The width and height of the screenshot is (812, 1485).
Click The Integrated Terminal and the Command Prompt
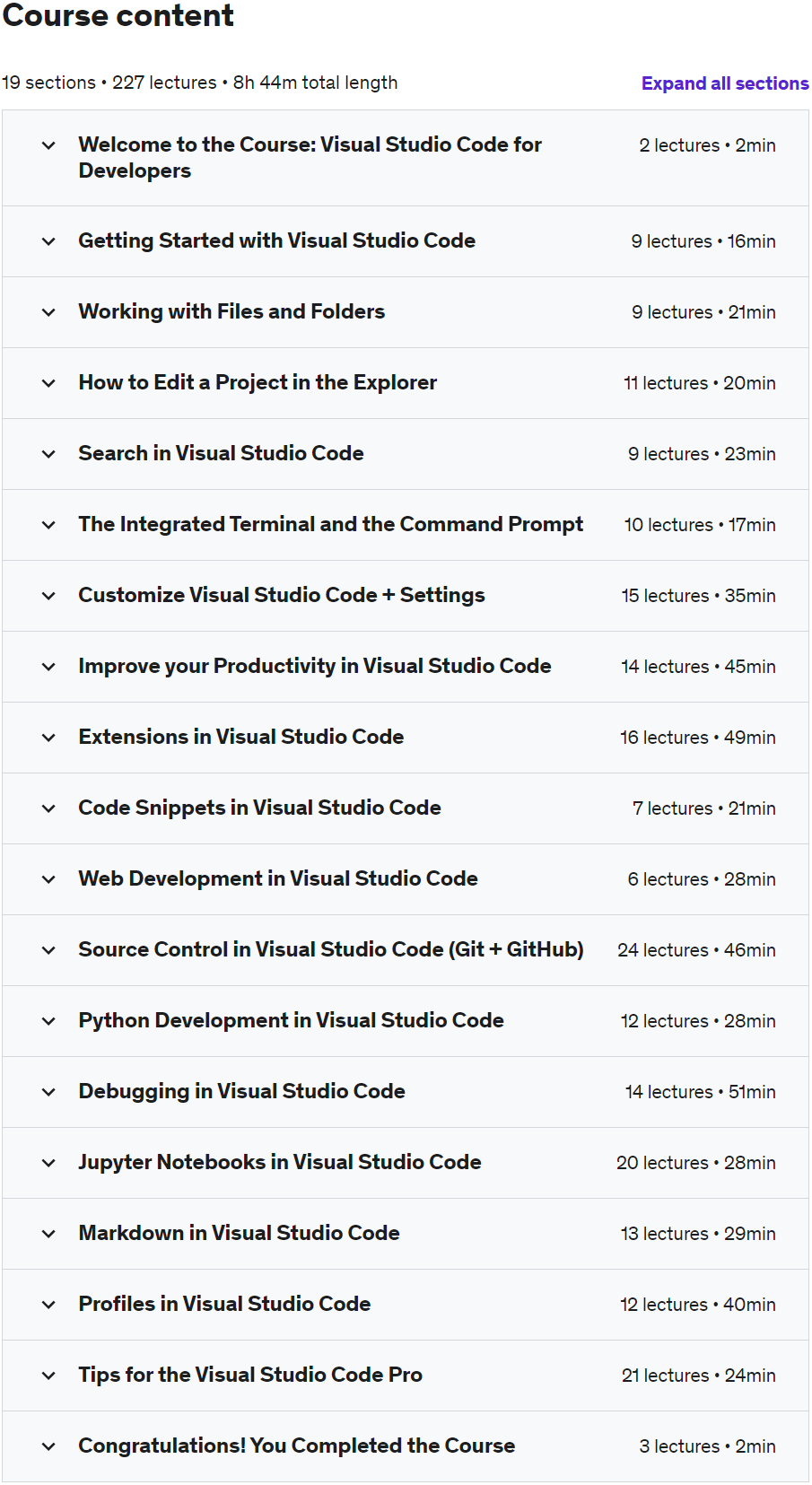[331, 524]
